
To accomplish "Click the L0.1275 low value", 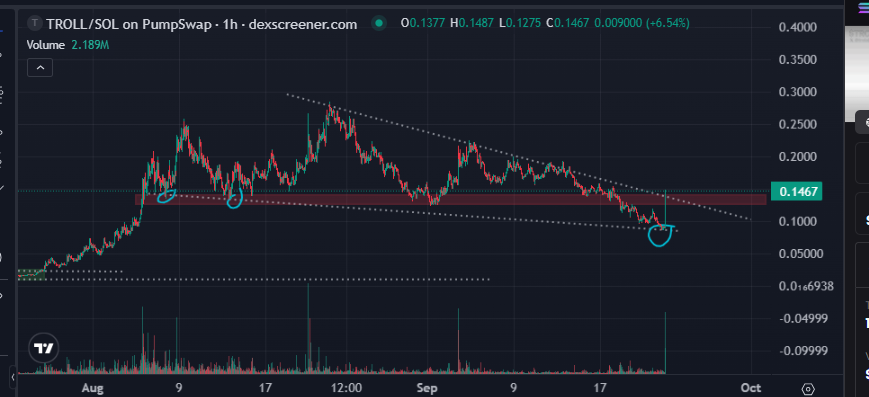I will [520, 23].
